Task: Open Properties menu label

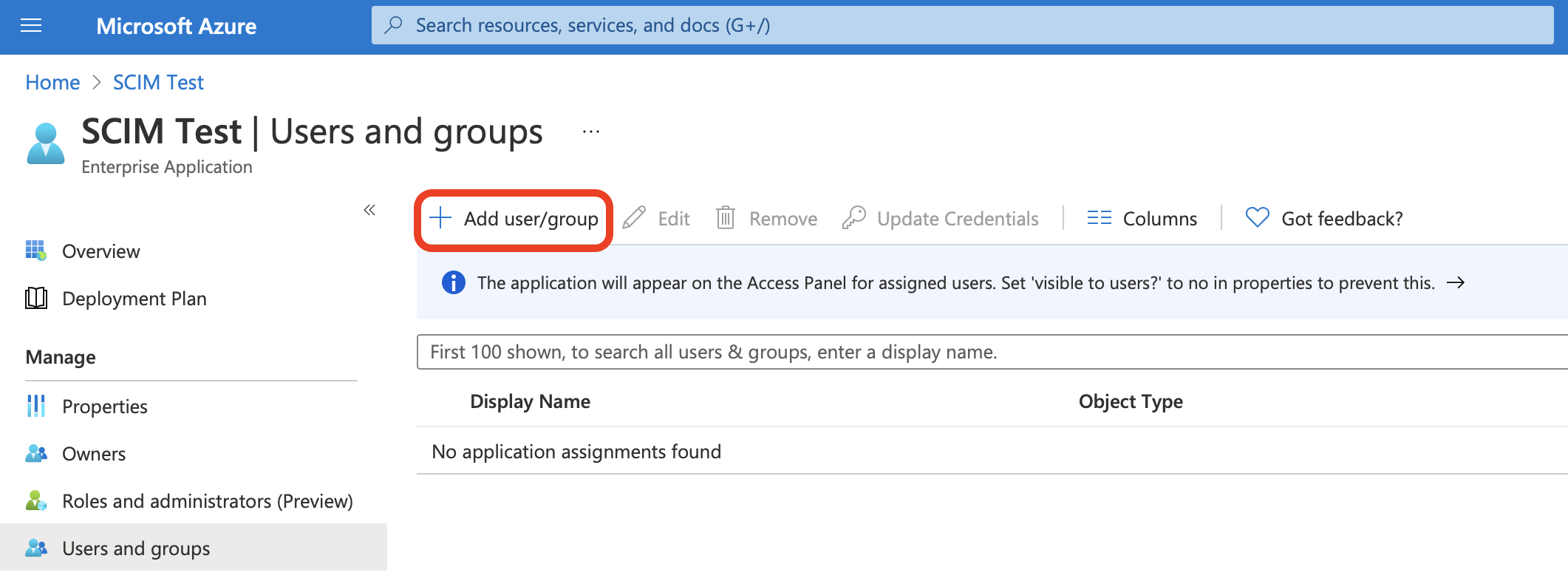Action: click(105, 407)
